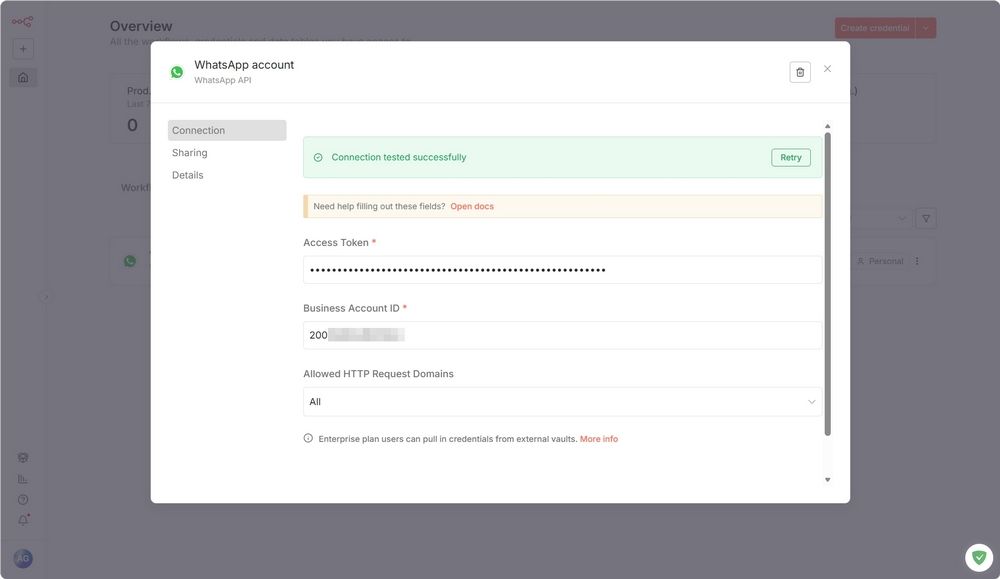Retry the connection test
The height and width of the screenshot is (579, 1000).
click(x=790, y=157)
